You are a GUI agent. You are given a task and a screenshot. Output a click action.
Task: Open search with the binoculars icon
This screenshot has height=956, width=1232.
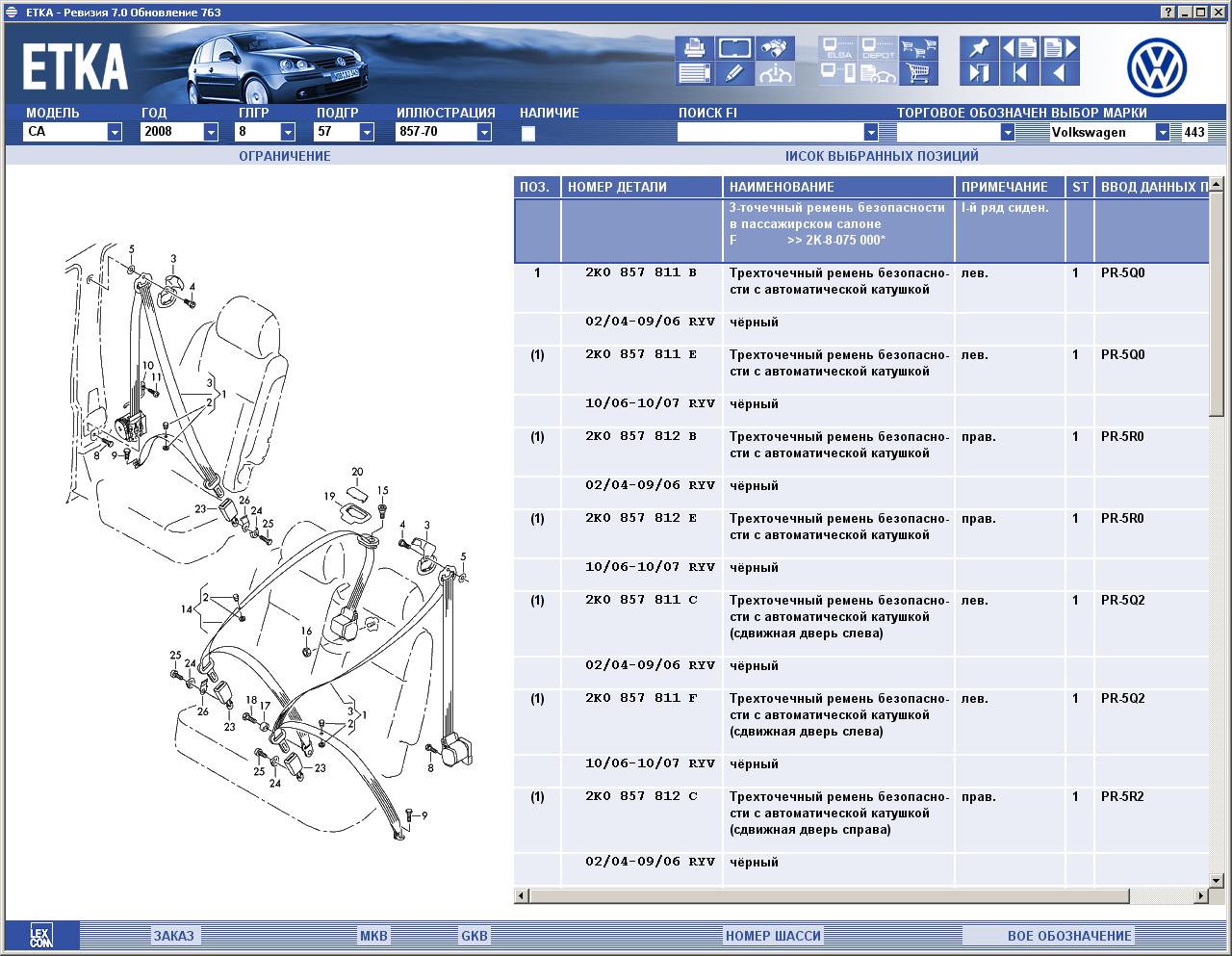click(775, 48)
